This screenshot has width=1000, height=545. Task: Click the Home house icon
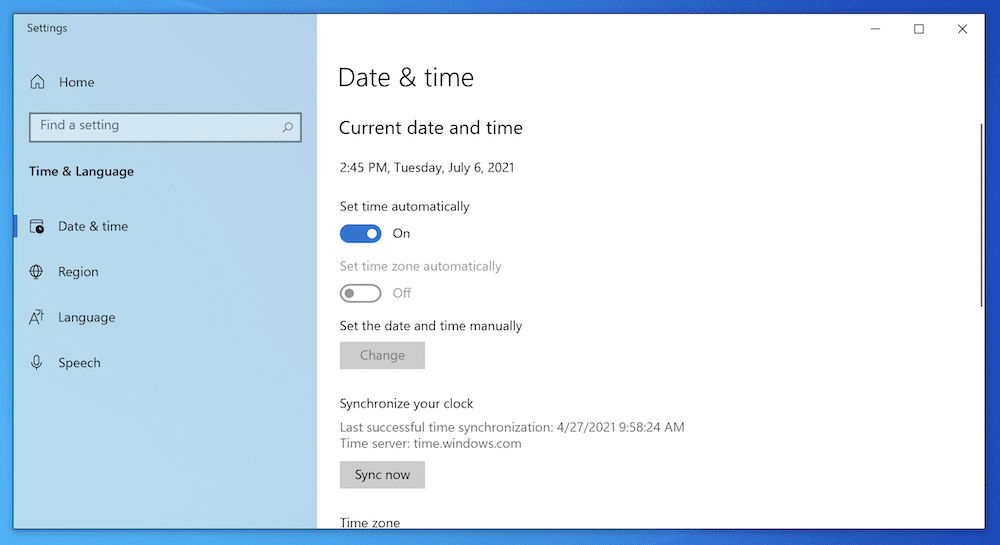coord(38,82)
